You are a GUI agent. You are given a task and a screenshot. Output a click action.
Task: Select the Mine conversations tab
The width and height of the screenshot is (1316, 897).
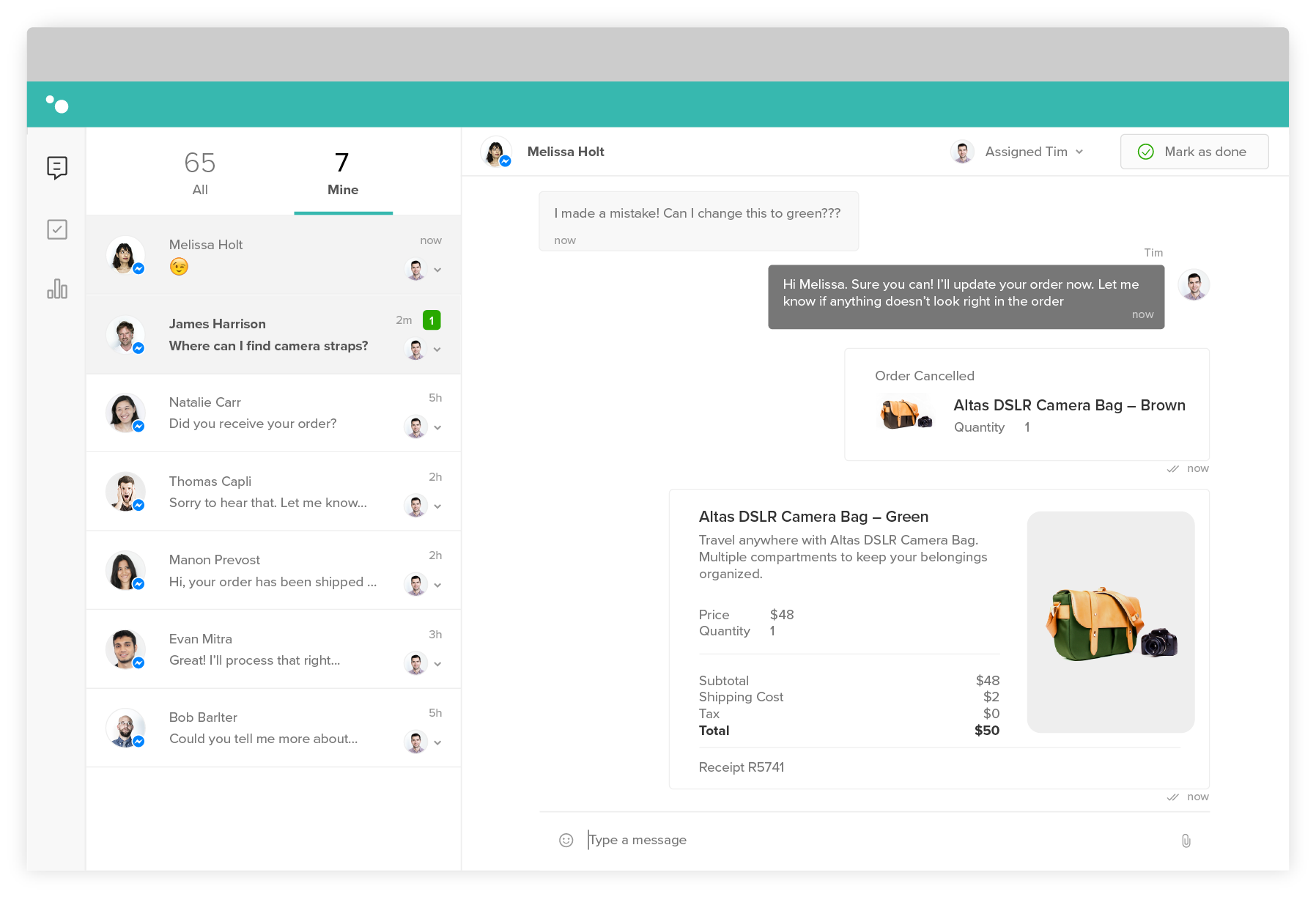coord(342,173)
